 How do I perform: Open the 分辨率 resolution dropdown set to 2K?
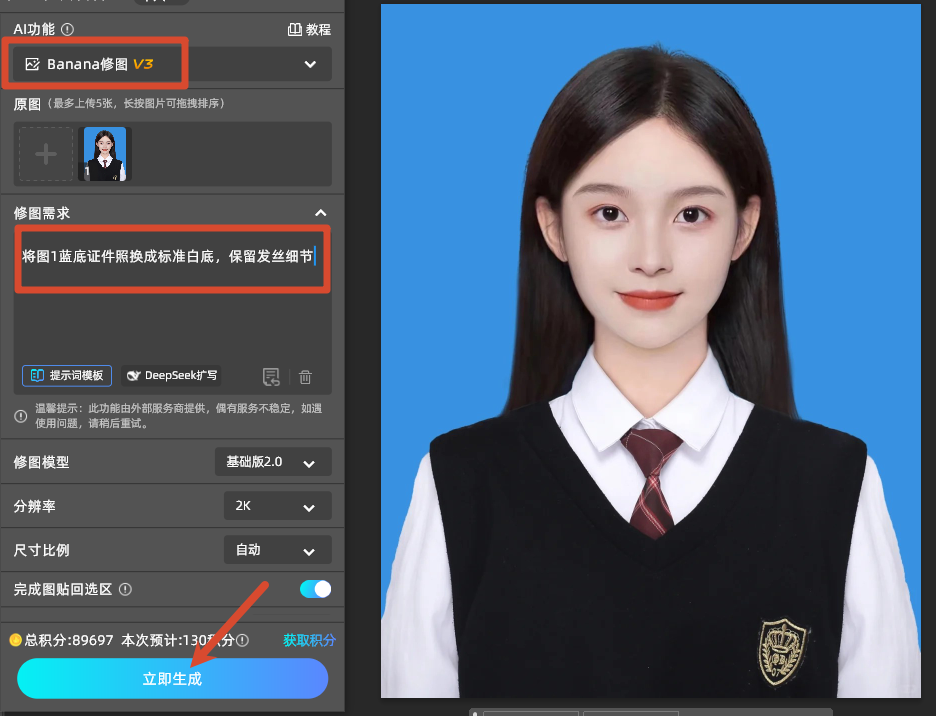(277, 506)
